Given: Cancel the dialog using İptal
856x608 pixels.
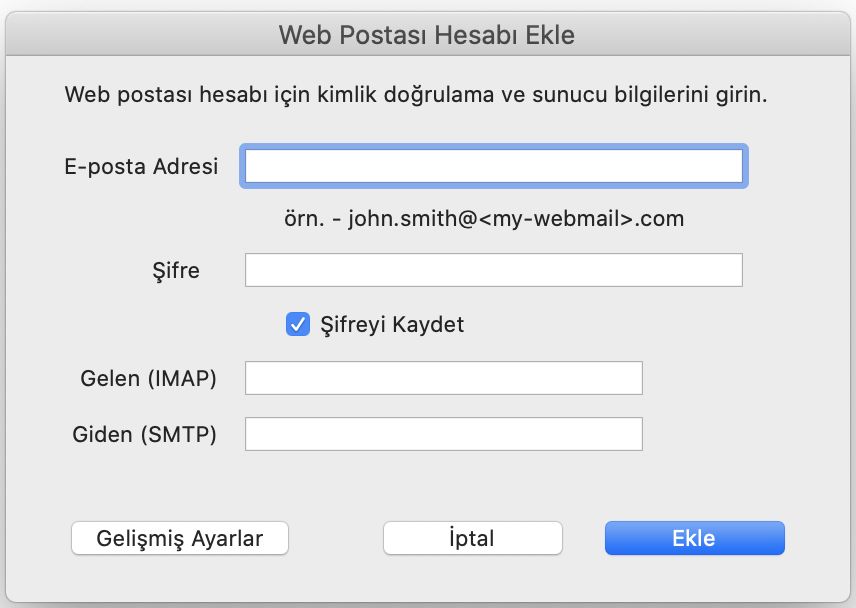Looking at the screenshot, I should point(472,538).
